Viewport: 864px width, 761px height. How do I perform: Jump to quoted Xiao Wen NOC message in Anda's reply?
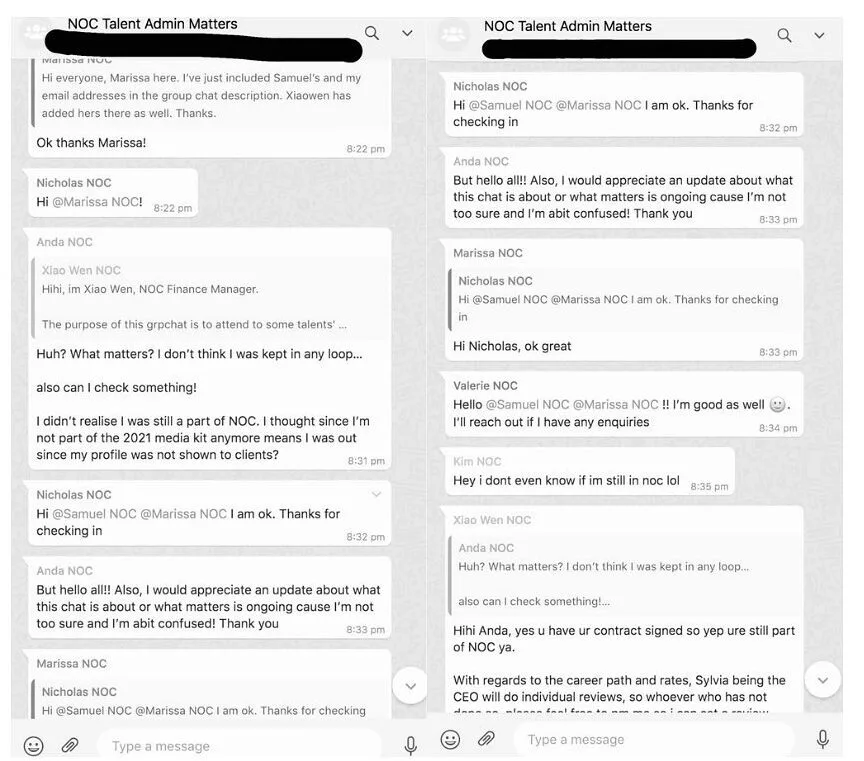click(200, 297)
